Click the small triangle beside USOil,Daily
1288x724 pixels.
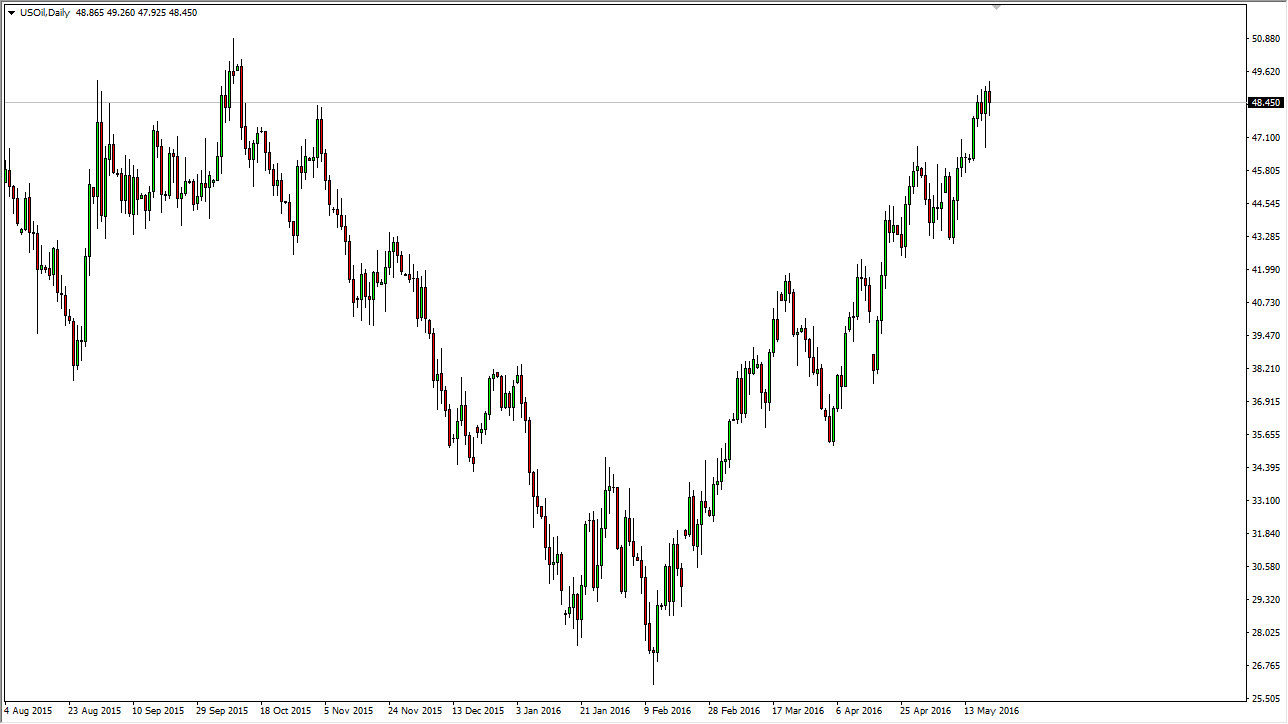[x=11, y=13]
